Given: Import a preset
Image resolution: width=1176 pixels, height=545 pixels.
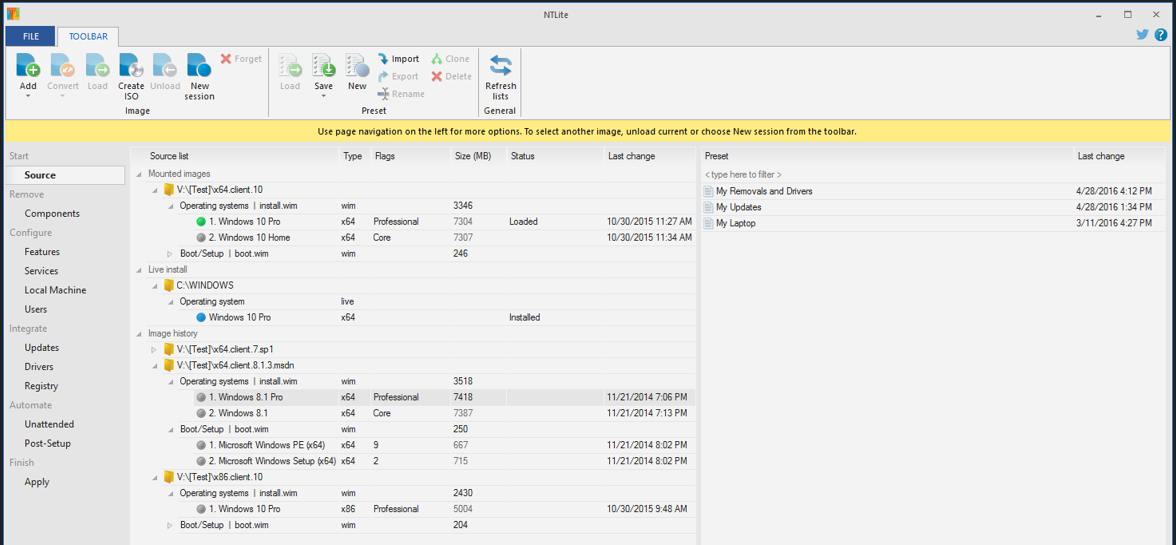Looking at the screenshot, I should coord(398,58).
